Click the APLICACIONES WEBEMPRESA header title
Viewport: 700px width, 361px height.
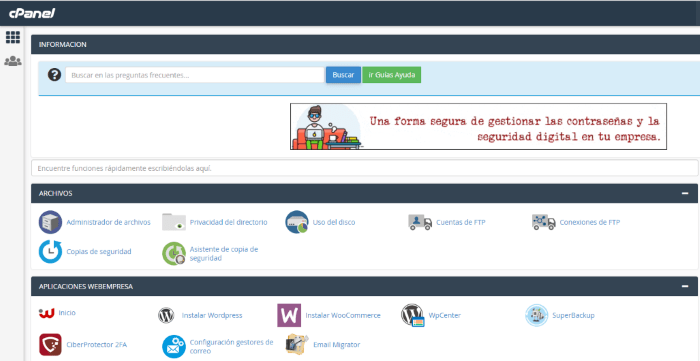pos(86,286)
